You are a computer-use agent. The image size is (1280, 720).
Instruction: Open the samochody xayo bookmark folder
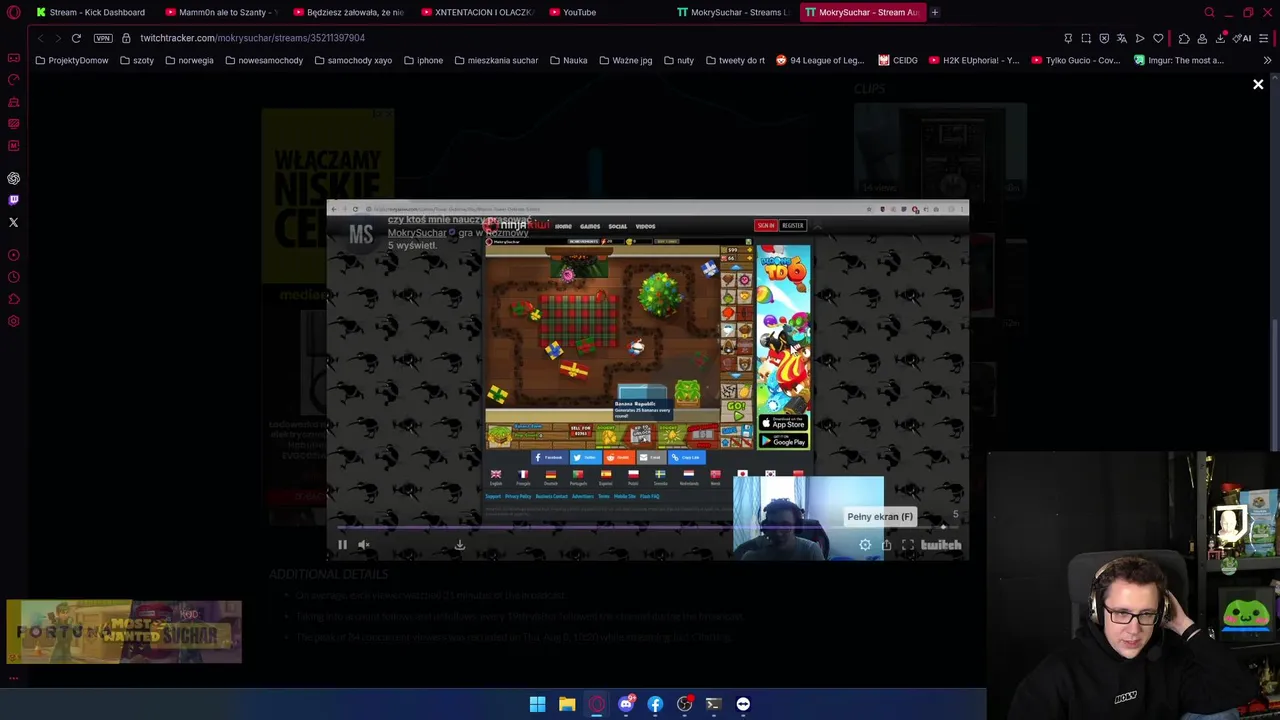pyautogui.click(x=353, y=60)
